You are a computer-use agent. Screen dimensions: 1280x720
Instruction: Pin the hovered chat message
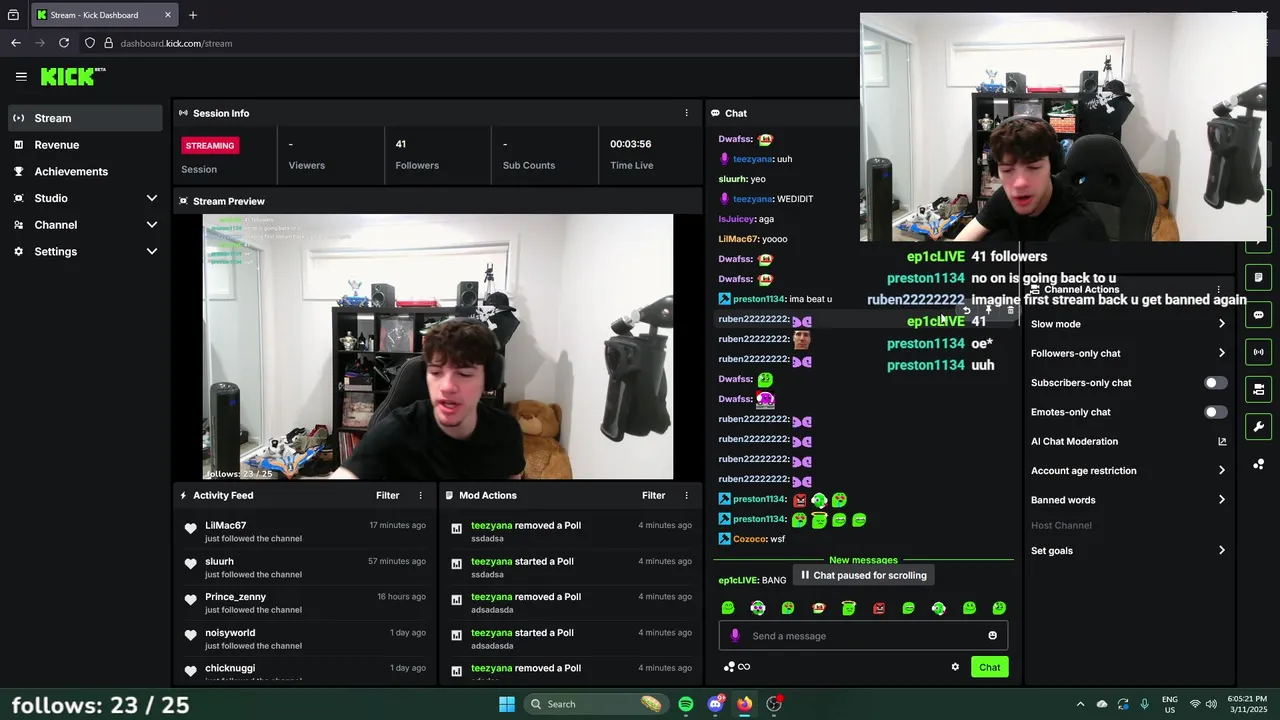tap(988, 310)
